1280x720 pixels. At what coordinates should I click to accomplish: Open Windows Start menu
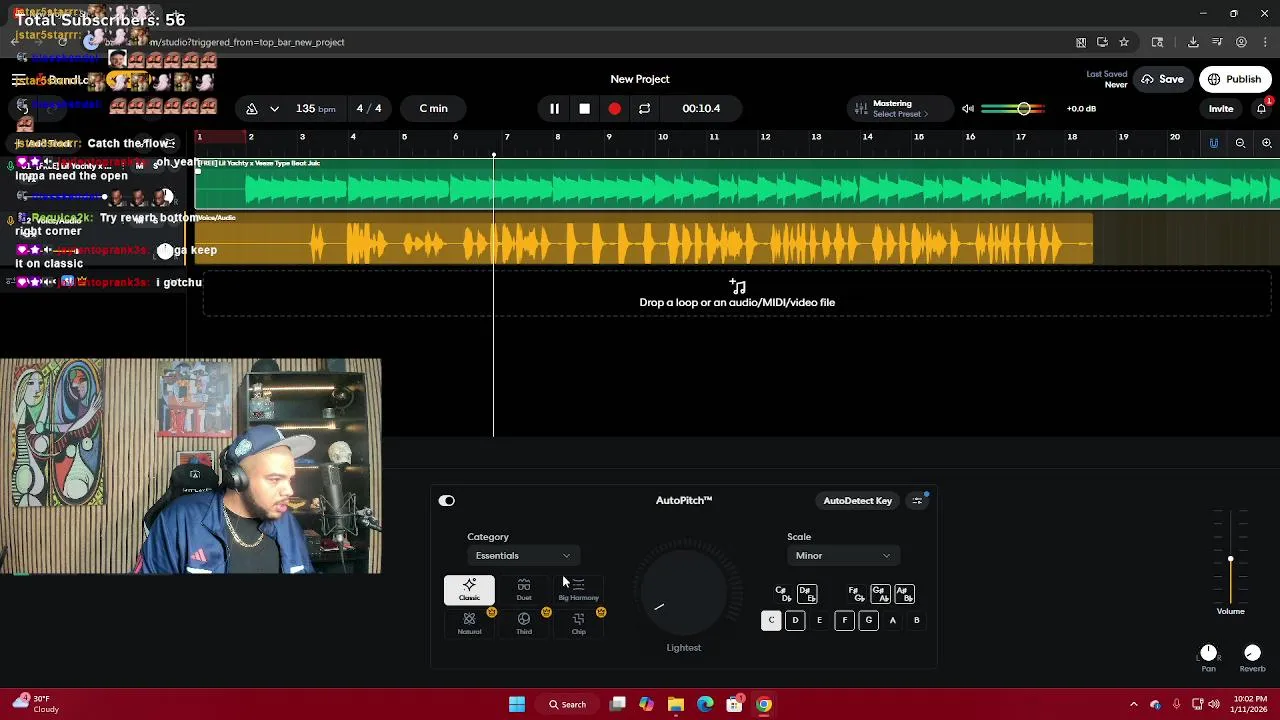point(517,705)
